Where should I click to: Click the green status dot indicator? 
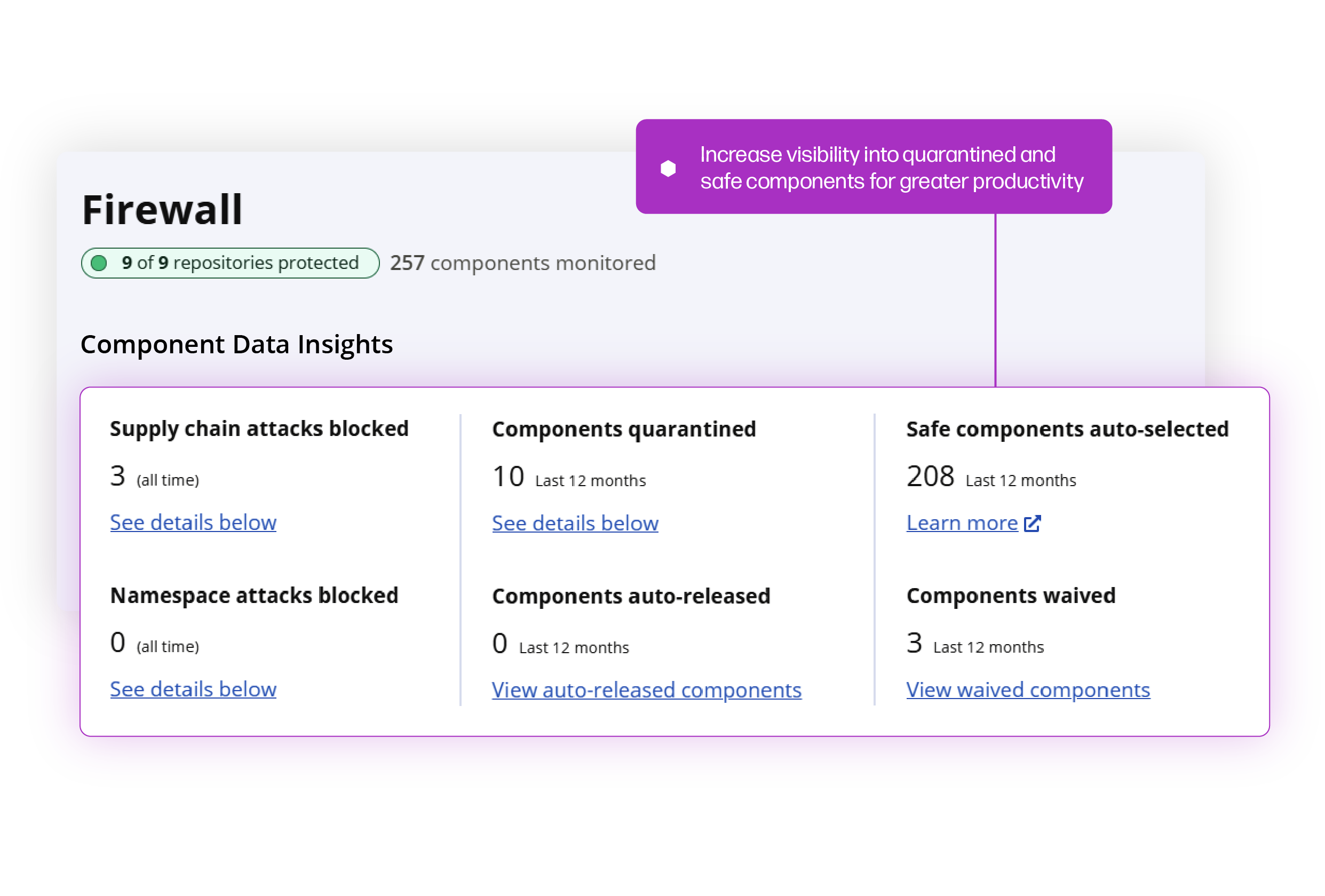coord(100,263)
